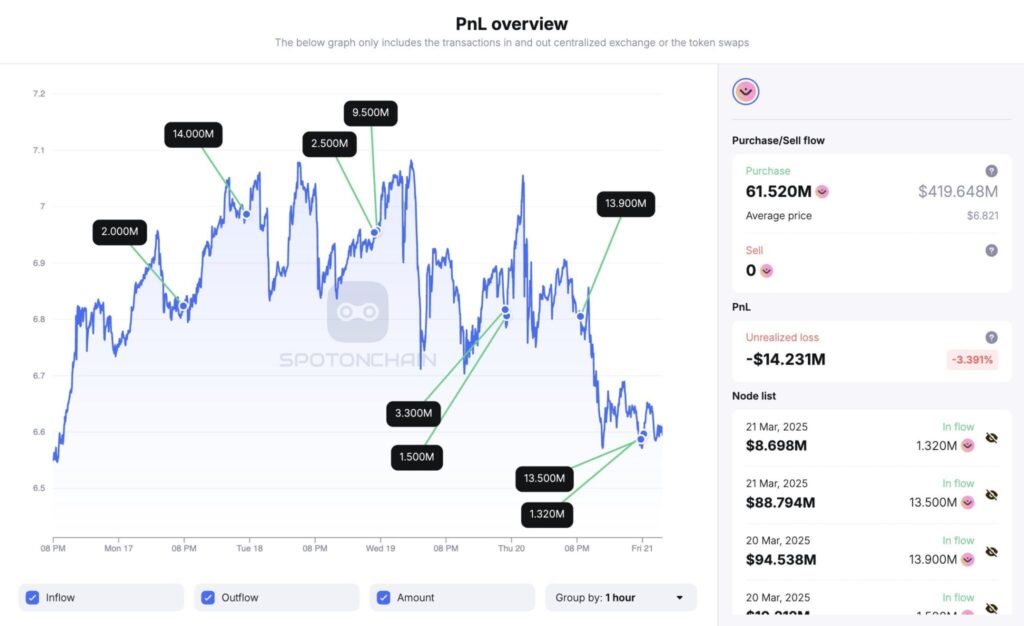
Task: Click the hidden-eye icon on the $94.538M row
Action: tap(990, 551)
